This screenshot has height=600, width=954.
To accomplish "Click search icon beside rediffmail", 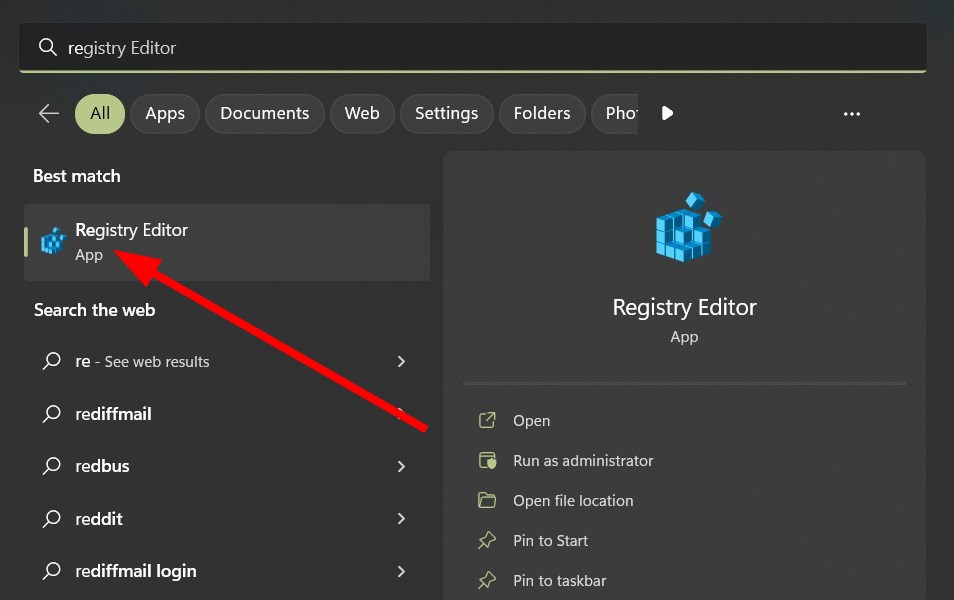I will pos(52,413).
